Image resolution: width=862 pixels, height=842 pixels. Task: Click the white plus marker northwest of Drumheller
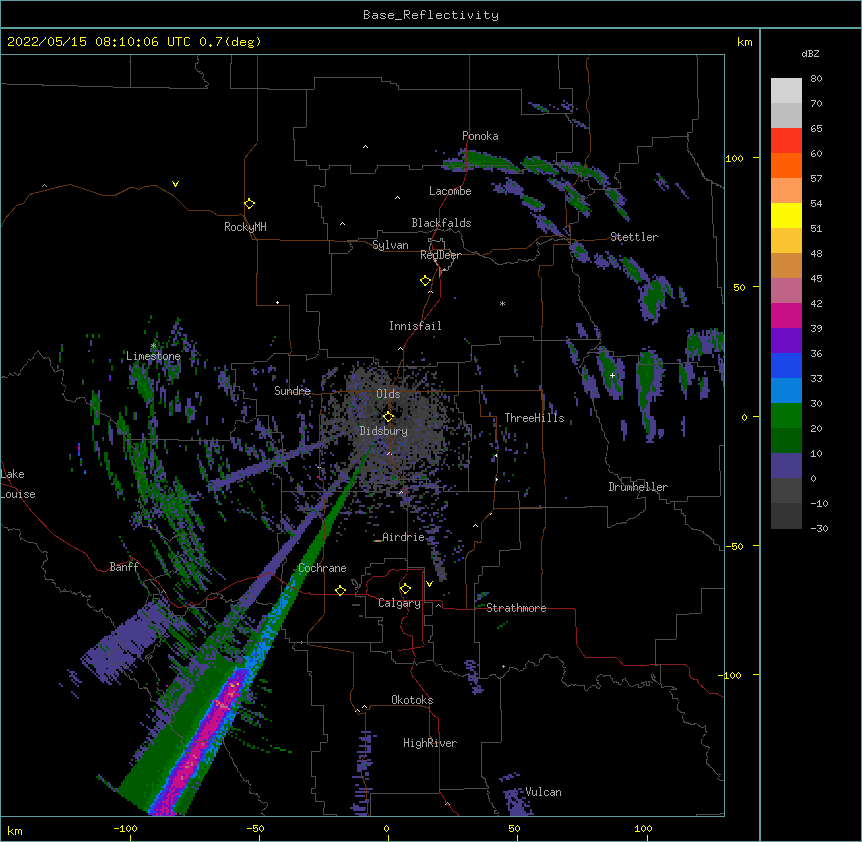click(x=612, y=375)
